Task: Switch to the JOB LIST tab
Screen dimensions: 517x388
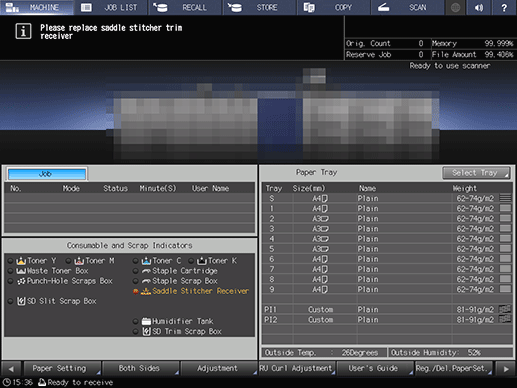Action: [x=111, y=7]
